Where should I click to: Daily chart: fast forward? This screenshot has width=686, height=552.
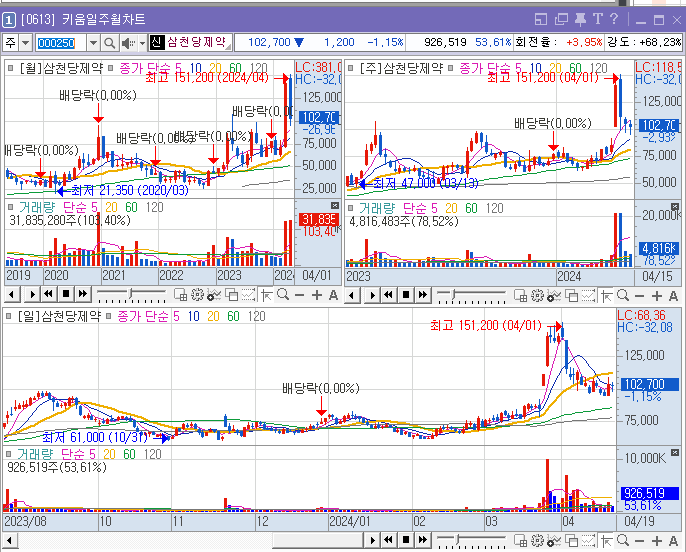pyautogui.click(x=423, y=541)
